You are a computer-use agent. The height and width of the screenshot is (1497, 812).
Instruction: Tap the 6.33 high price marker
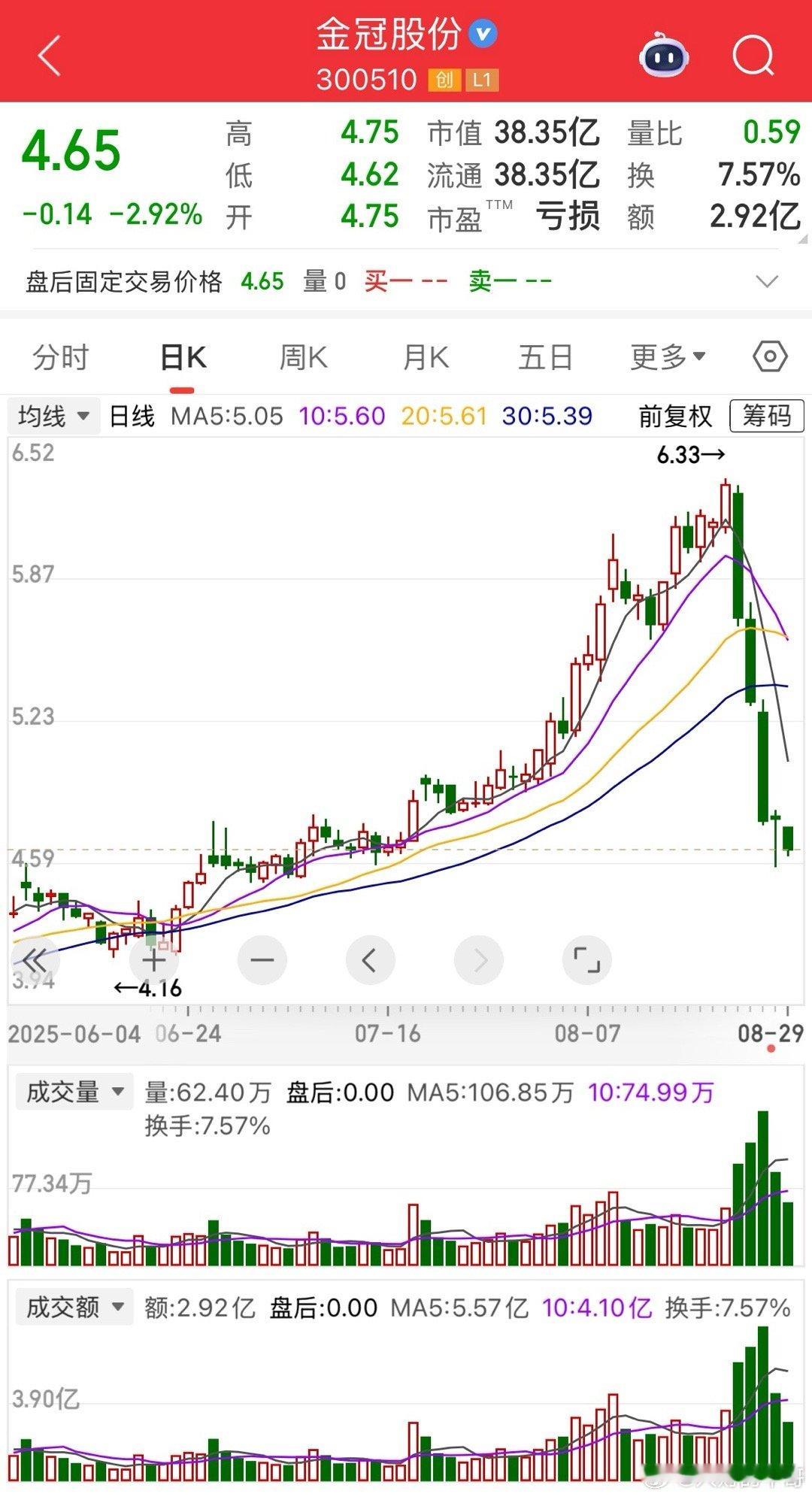point(691,455)
